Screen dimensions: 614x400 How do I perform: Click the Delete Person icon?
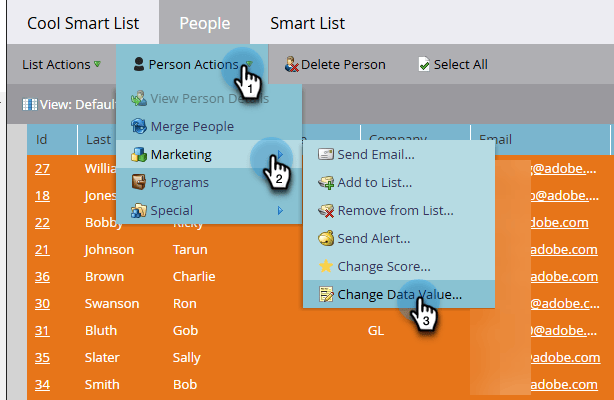point(291,64)
